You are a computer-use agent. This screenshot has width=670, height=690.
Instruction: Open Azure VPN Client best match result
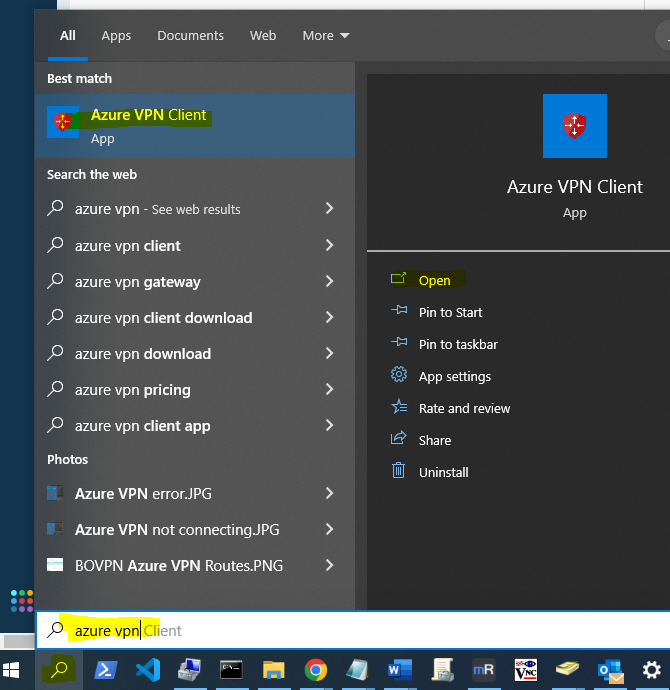pos(194,126)
